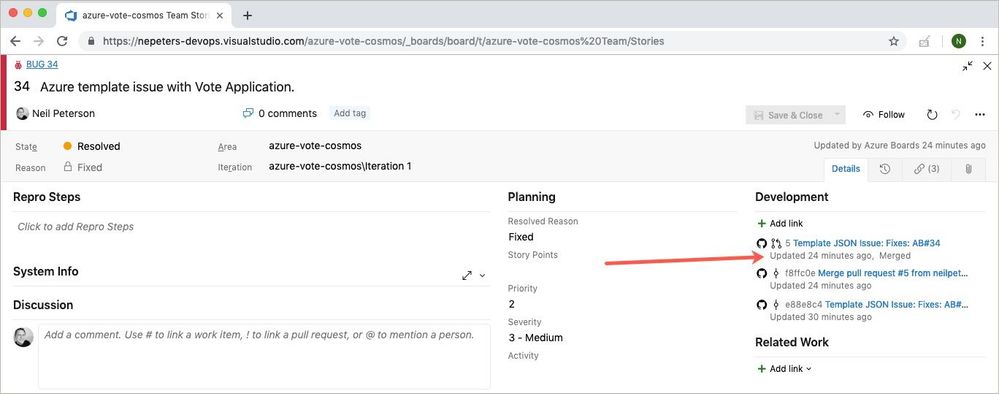999x394 pixels.
Task: Exit full screen via collapse arrows
Action: pyautogui.click(x=967, y=66)
